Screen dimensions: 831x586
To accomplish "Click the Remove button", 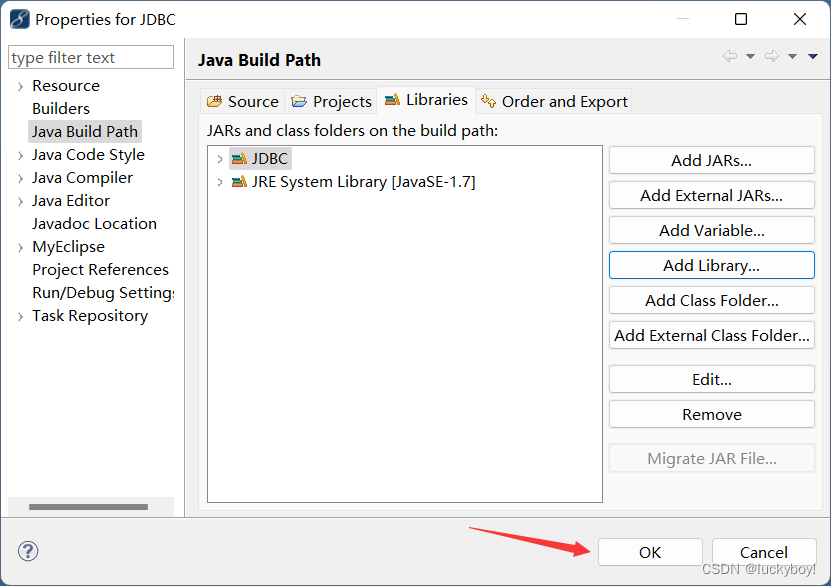I will 711,414.
